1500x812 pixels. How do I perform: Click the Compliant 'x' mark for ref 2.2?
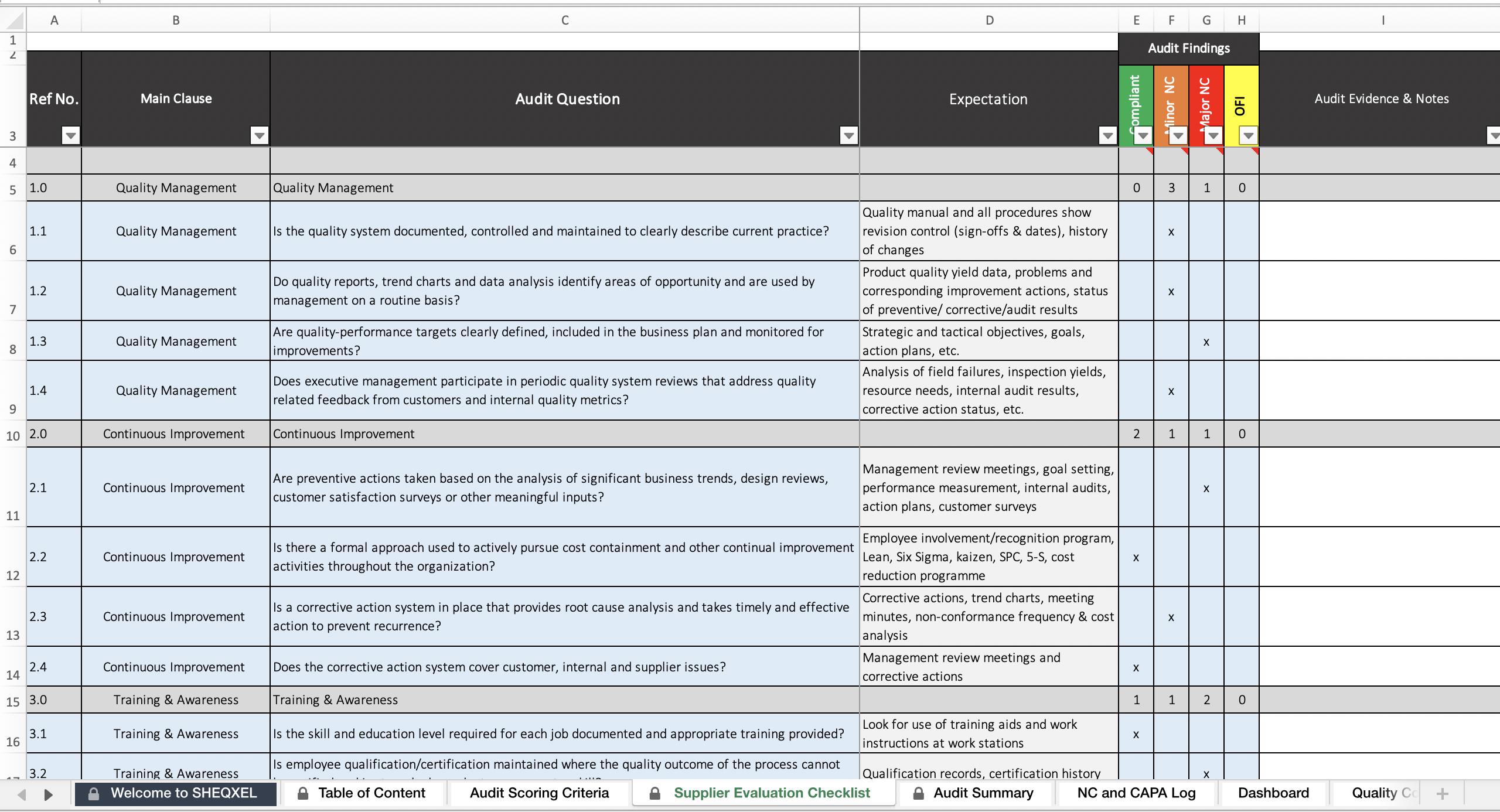[1136, 557]
